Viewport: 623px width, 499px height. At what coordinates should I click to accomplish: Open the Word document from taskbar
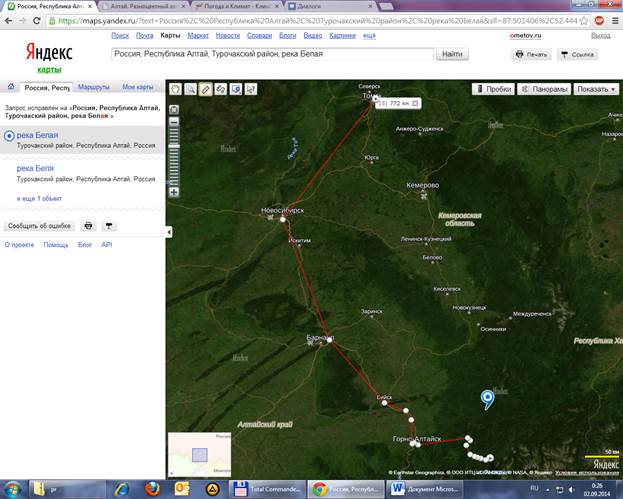tap(425, 489)
